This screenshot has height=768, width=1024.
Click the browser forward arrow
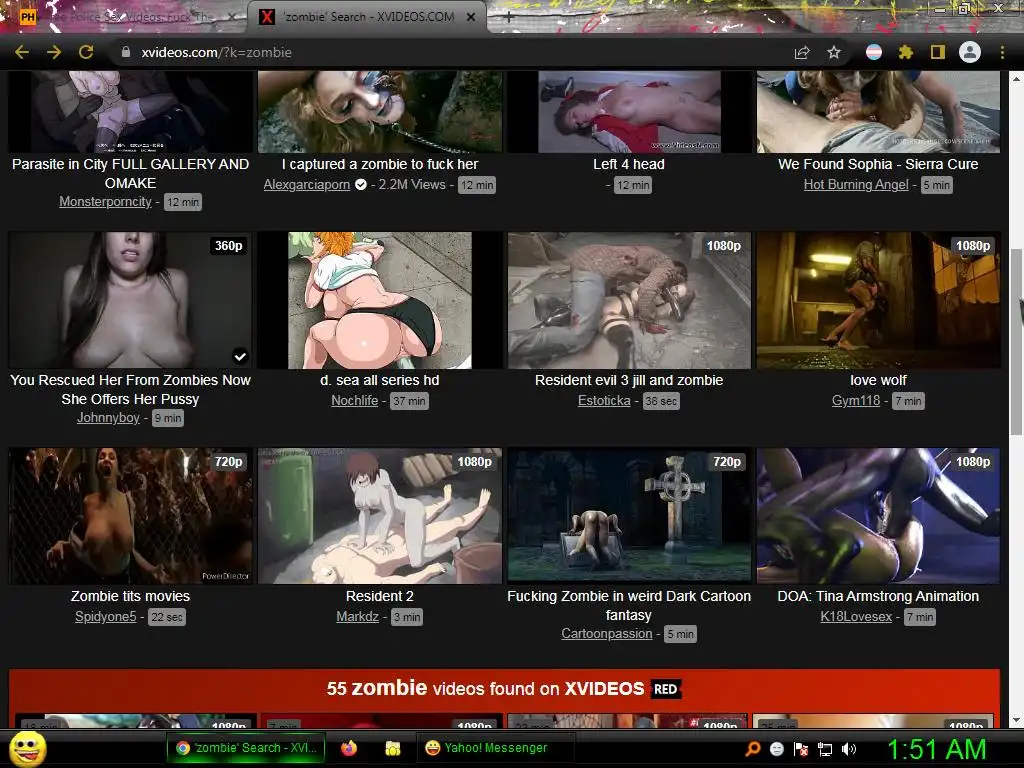coord(54,52)
